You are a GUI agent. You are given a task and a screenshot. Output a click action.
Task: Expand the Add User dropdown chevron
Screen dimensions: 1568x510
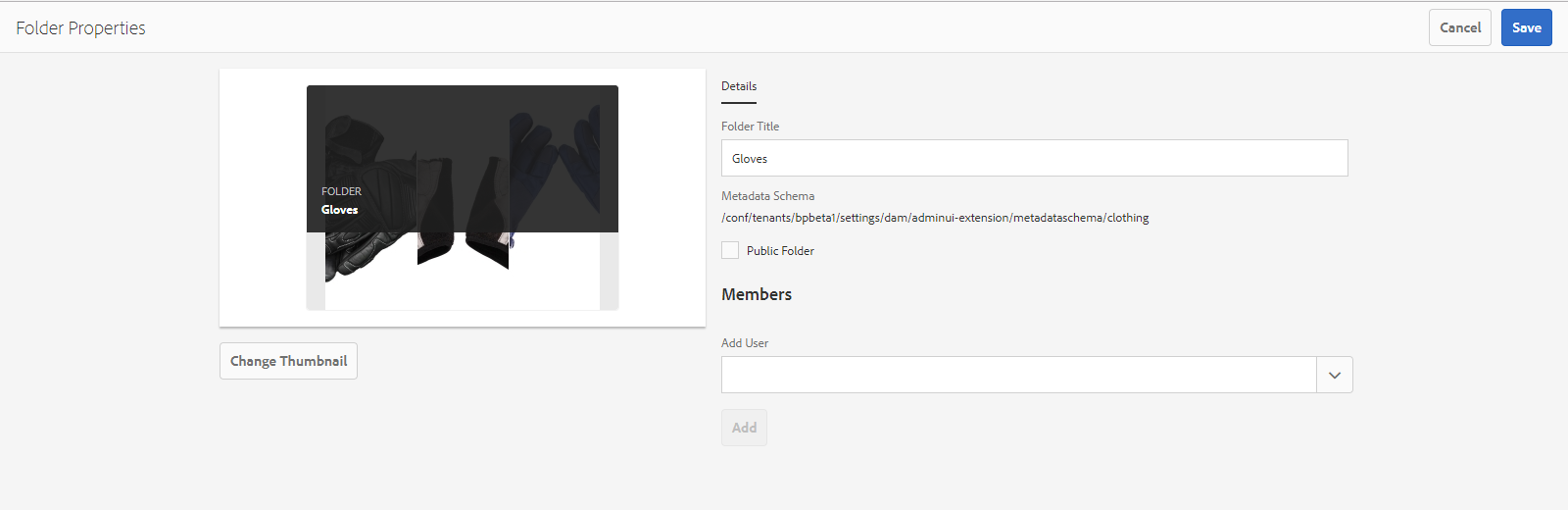point(1335,375)
